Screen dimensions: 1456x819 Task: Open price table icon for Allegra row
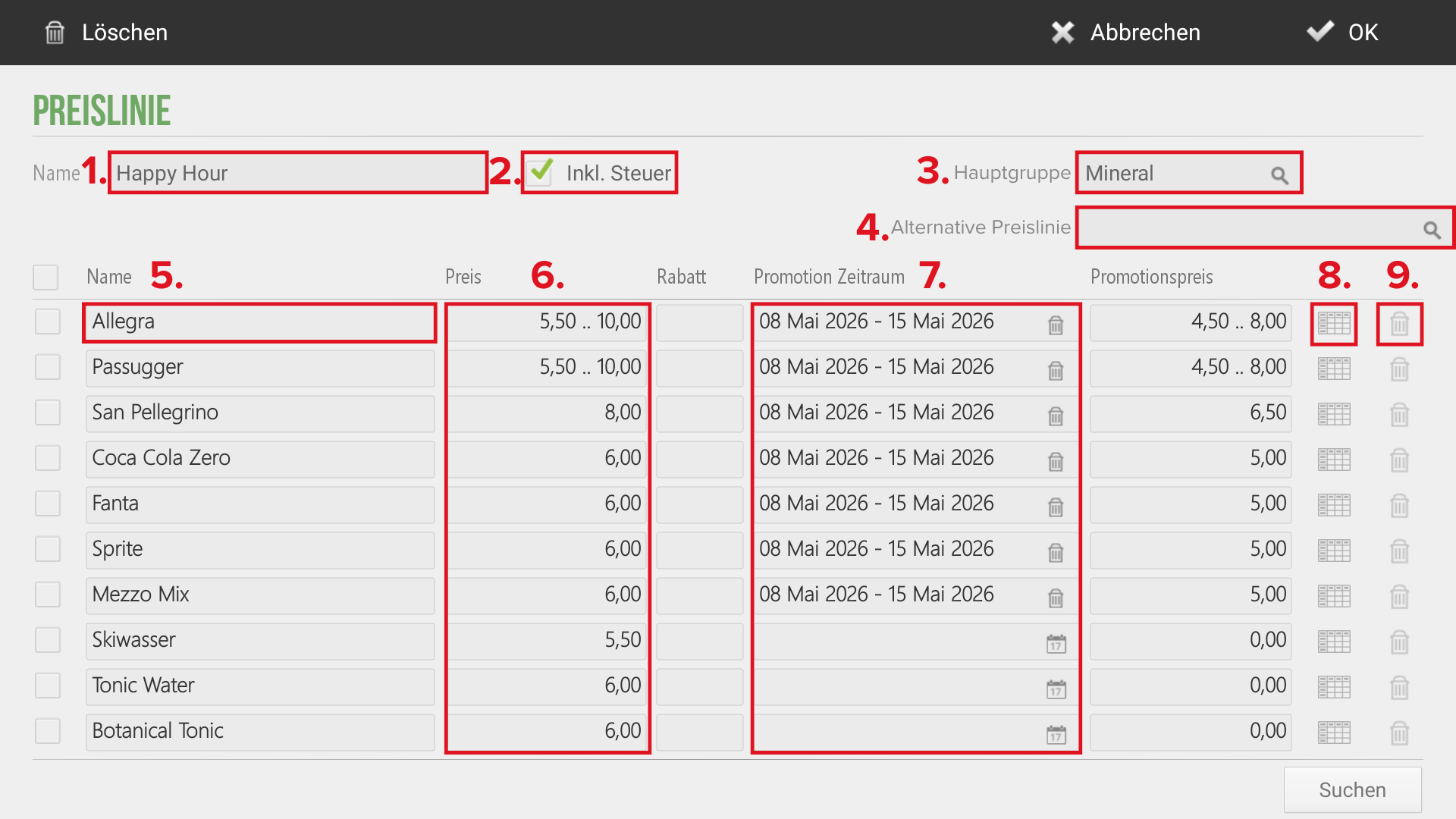click(x=1334, y=324)
